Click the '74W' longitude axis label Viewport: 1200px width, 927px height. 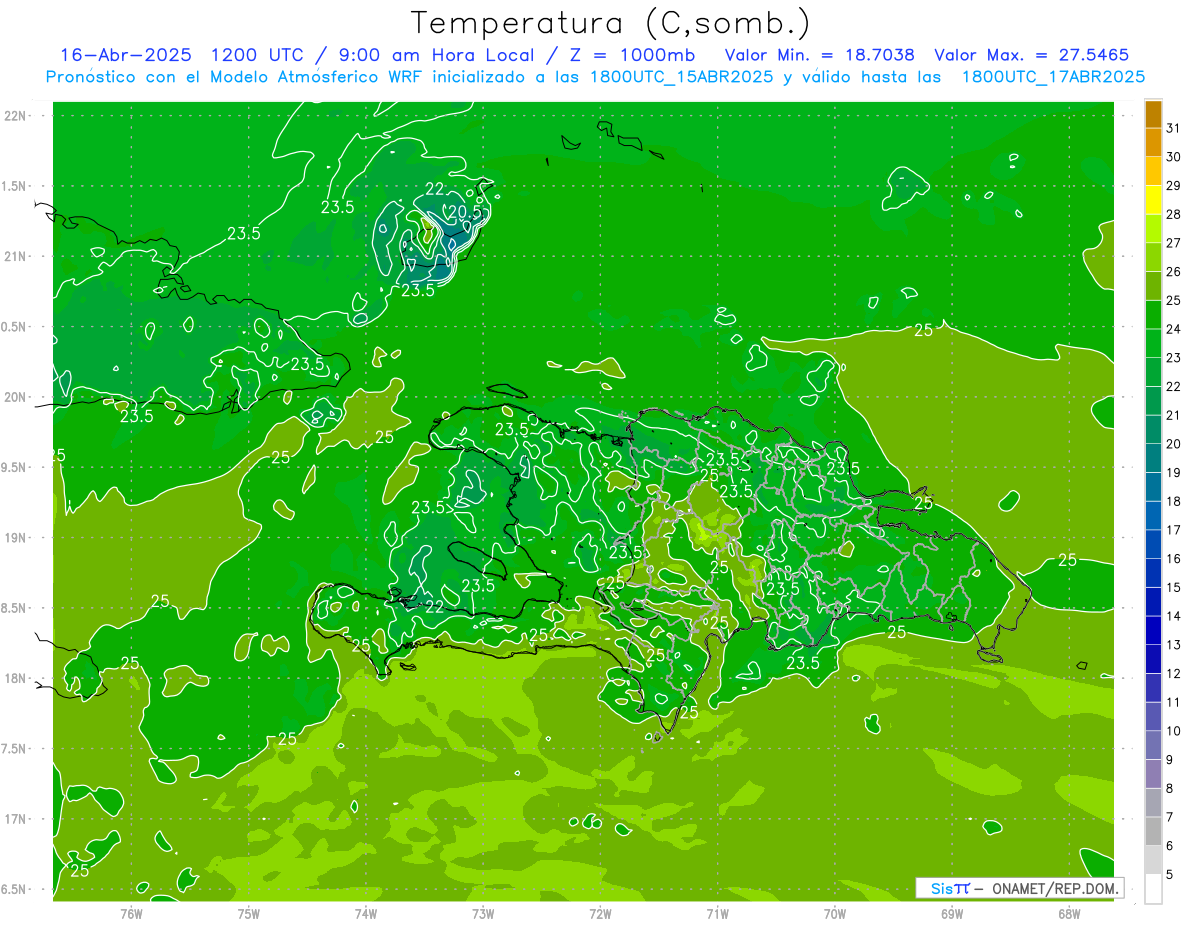pyautogui.click(x=365, y=914)
